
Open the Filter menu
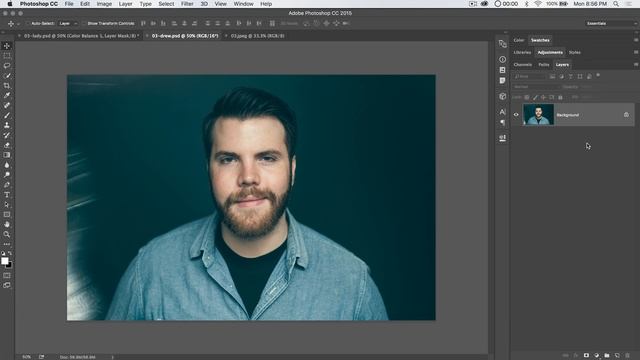pyautogui.click(x=187, y=4)
